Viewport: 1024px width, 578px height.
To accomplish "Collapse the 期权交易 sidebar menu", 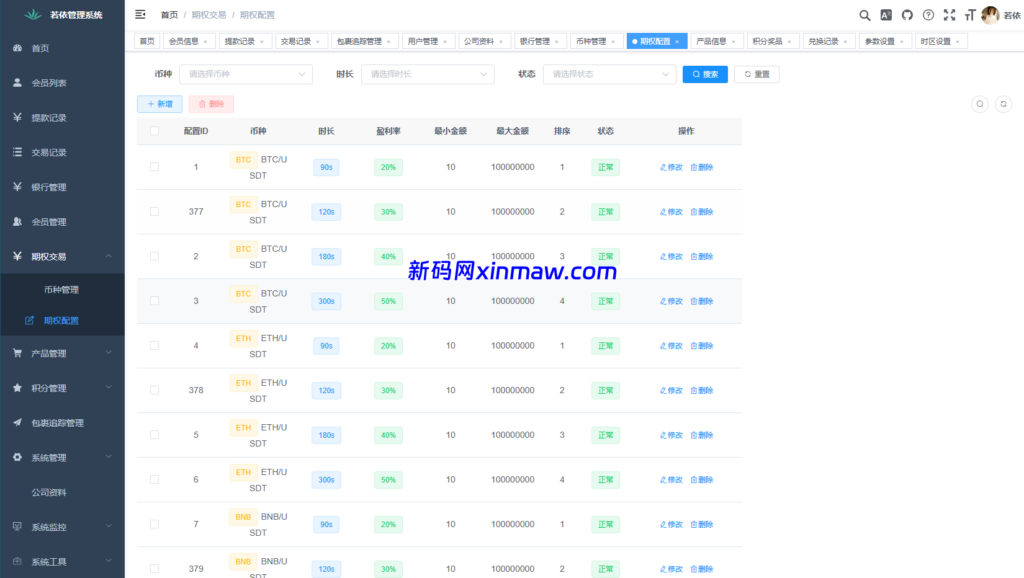I will coord(62,256).
